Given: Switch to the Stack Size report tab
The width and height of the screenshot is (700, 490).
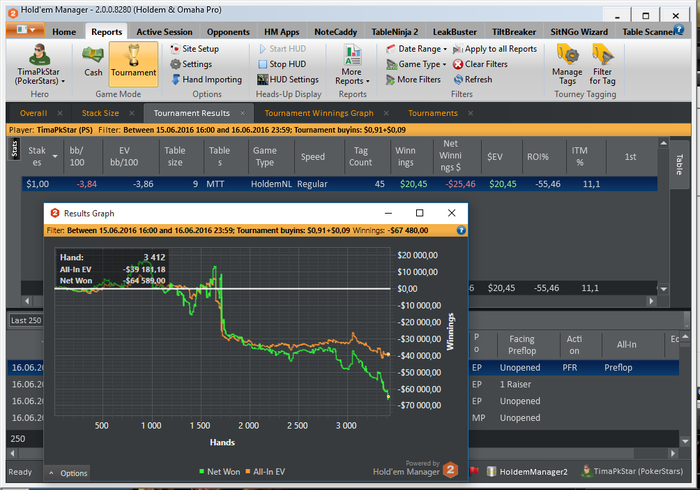Looking at the screenshot, I should tap(100, 113).
